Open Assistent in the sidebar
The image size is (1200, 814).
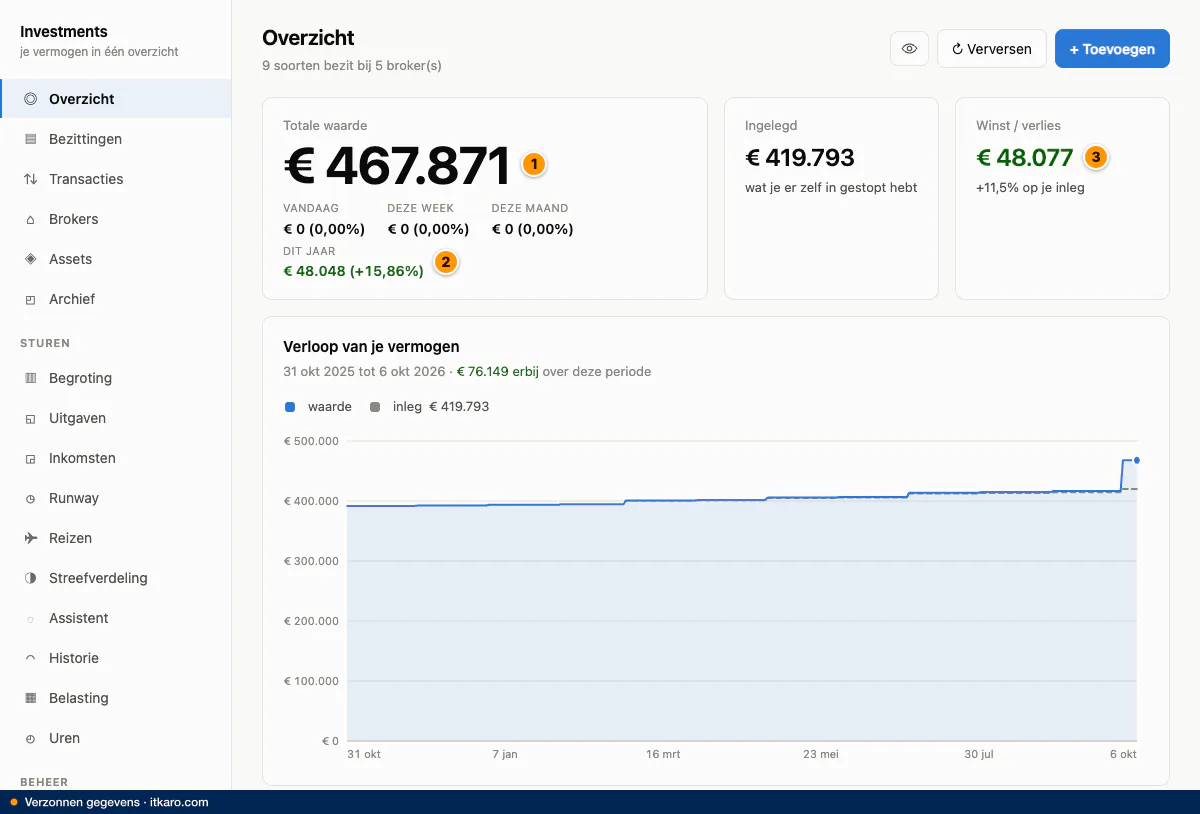tap(116, 618)
